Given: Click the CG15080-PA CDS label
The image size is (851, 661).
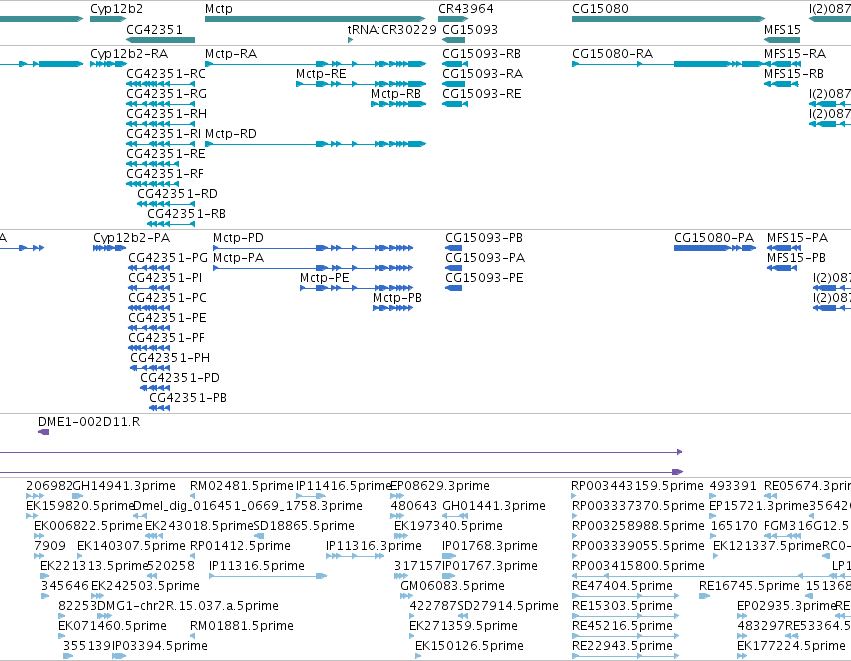Looking at the screenshot, I should [714, 238].
